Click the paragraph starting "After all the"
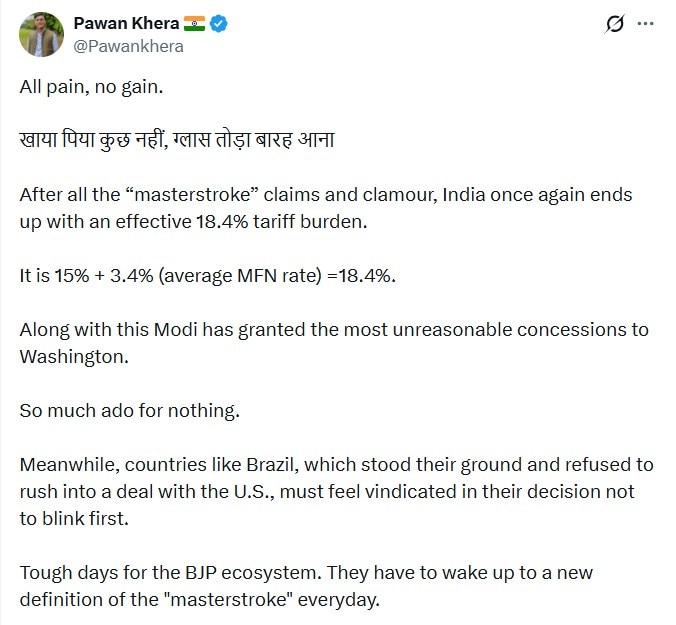 [x=325, y=194]
